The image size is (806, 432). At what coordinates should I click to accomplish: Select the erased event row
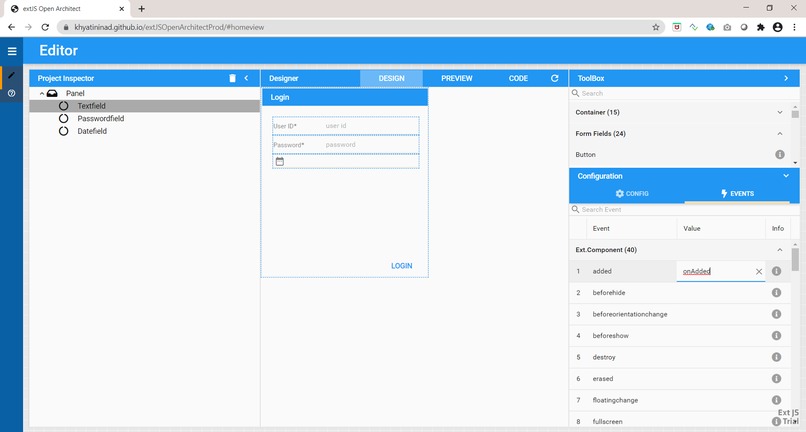(x=680, y=379)
